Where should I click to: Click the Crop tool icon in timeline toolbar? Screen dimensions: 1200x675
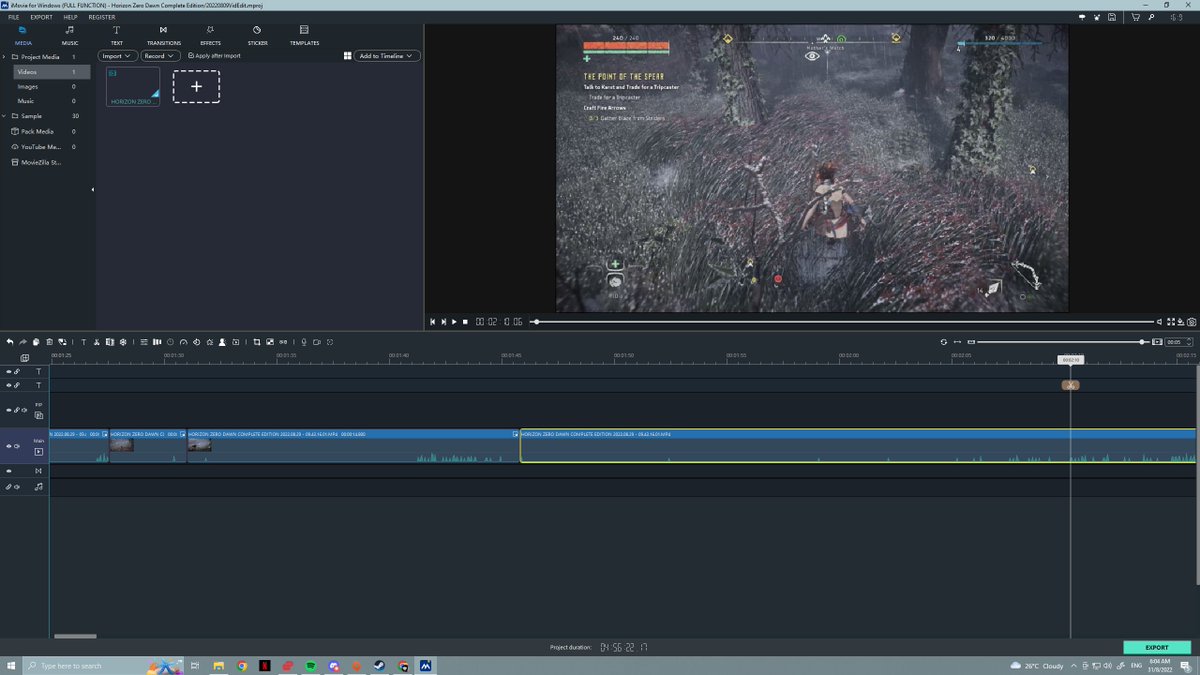click(x=257, y=342)
